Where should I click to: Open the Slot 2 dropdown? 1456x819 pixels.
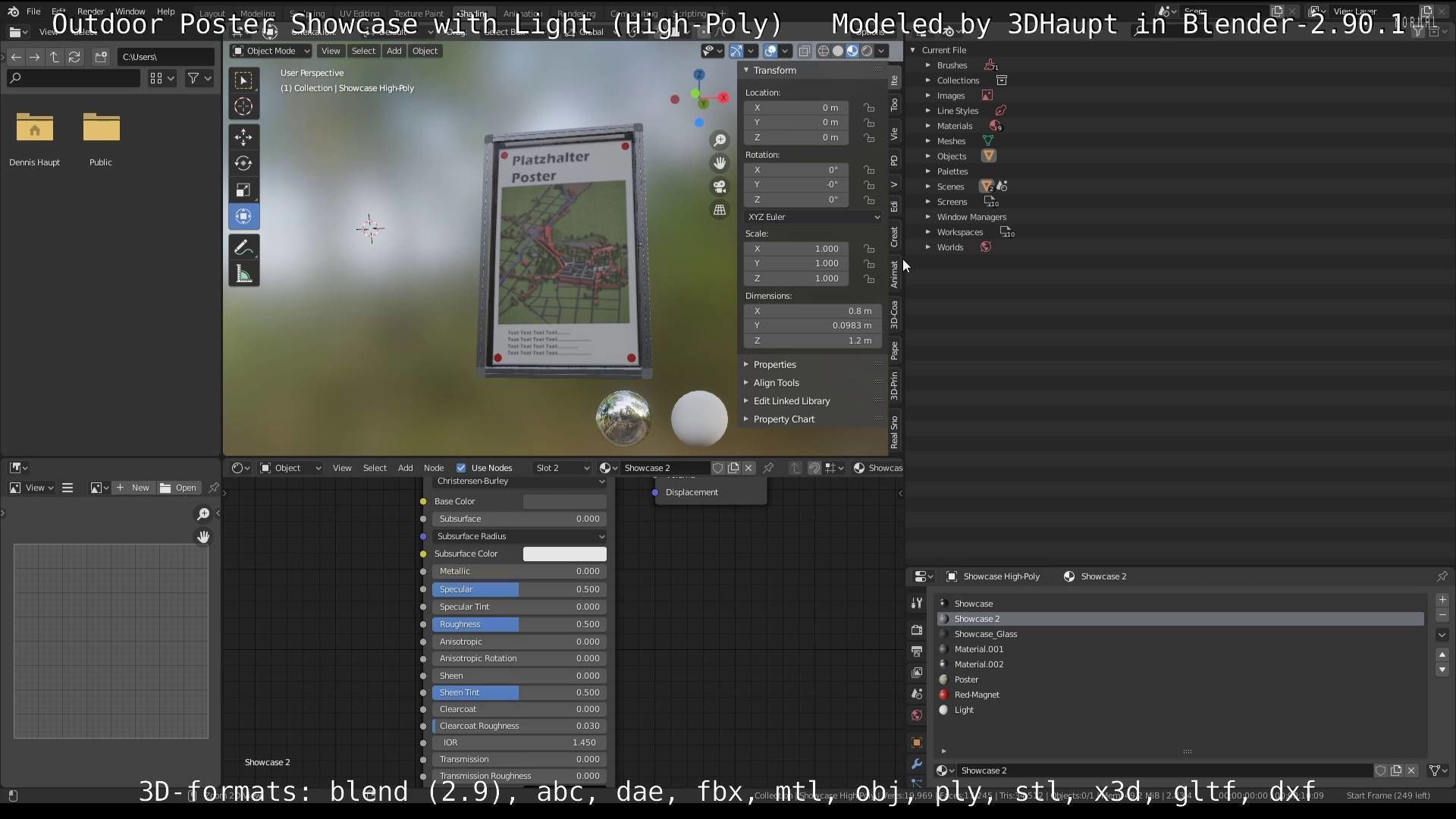pos(561,468)
